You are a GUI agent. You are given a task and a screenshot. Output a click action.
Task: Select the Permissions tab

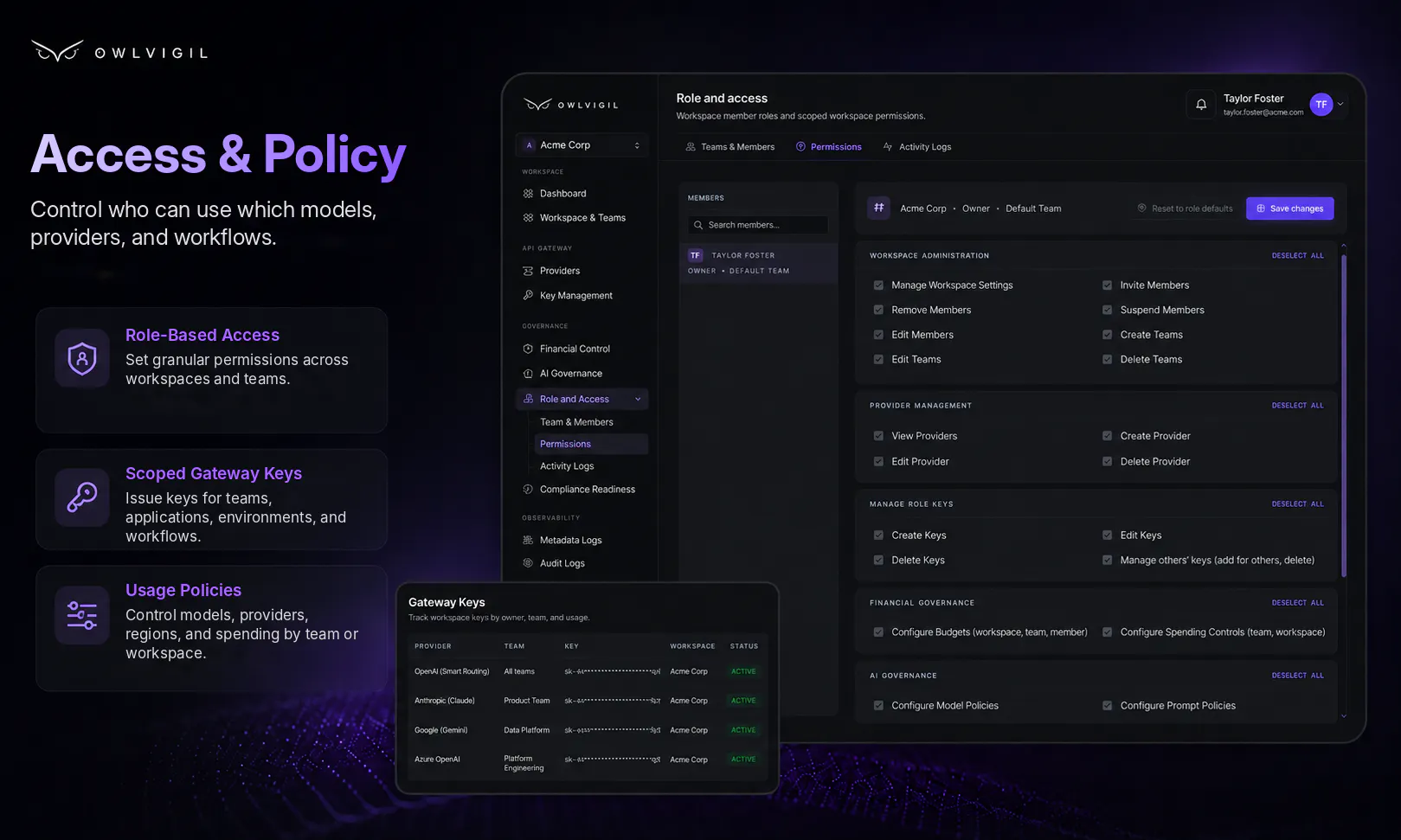coord(828,147)
